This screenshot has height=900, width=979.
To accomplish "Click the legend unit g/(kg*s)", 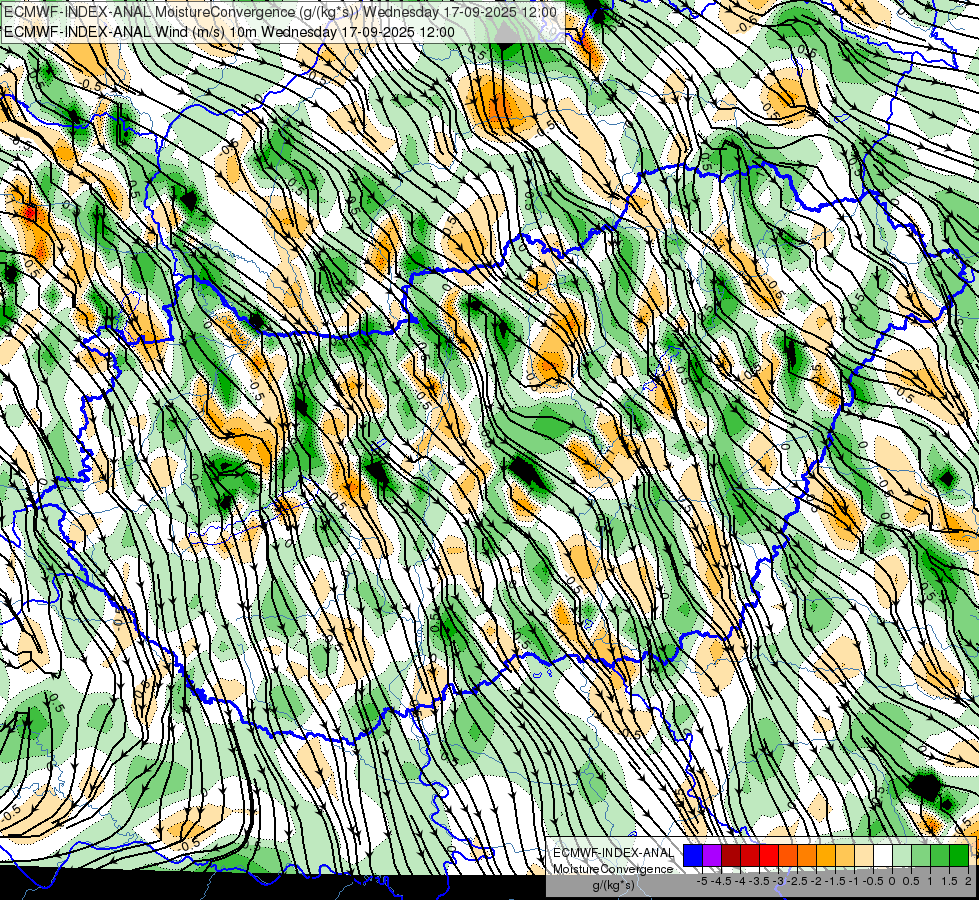I will 614,886.
